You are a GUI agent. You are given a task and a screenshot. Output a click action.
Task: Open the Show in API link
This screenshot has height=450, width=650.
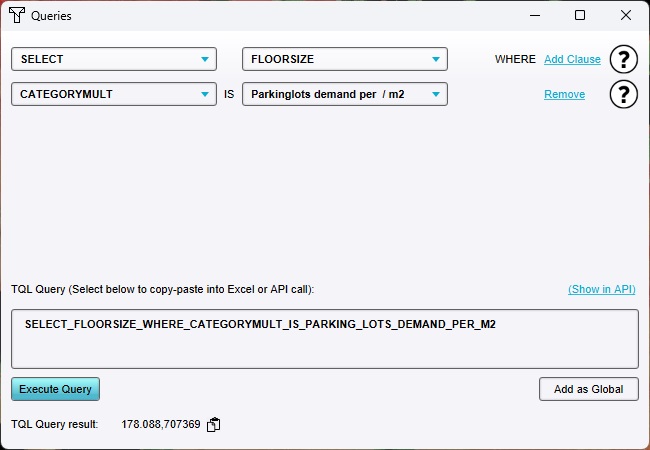click(x=601, y=289)
